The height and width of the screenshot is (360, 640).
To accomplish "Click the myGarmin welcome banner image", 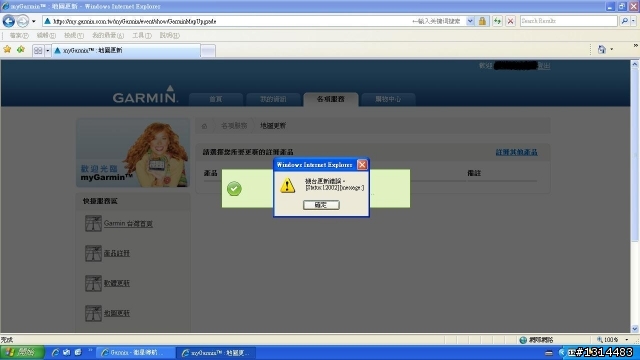I will pos(133,153).
